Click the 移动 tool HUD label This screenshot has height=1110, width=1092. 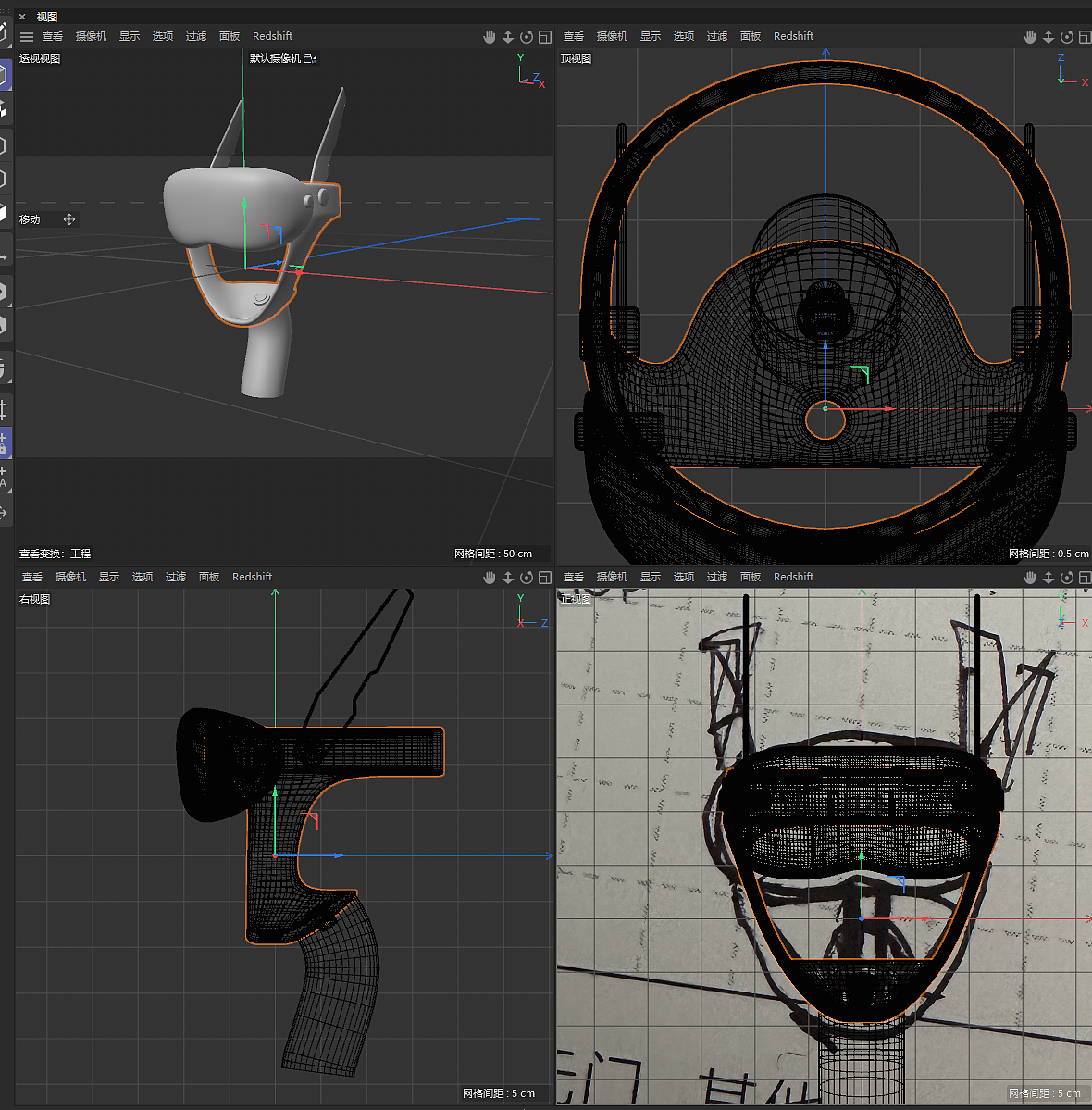[x=30, y=219]
